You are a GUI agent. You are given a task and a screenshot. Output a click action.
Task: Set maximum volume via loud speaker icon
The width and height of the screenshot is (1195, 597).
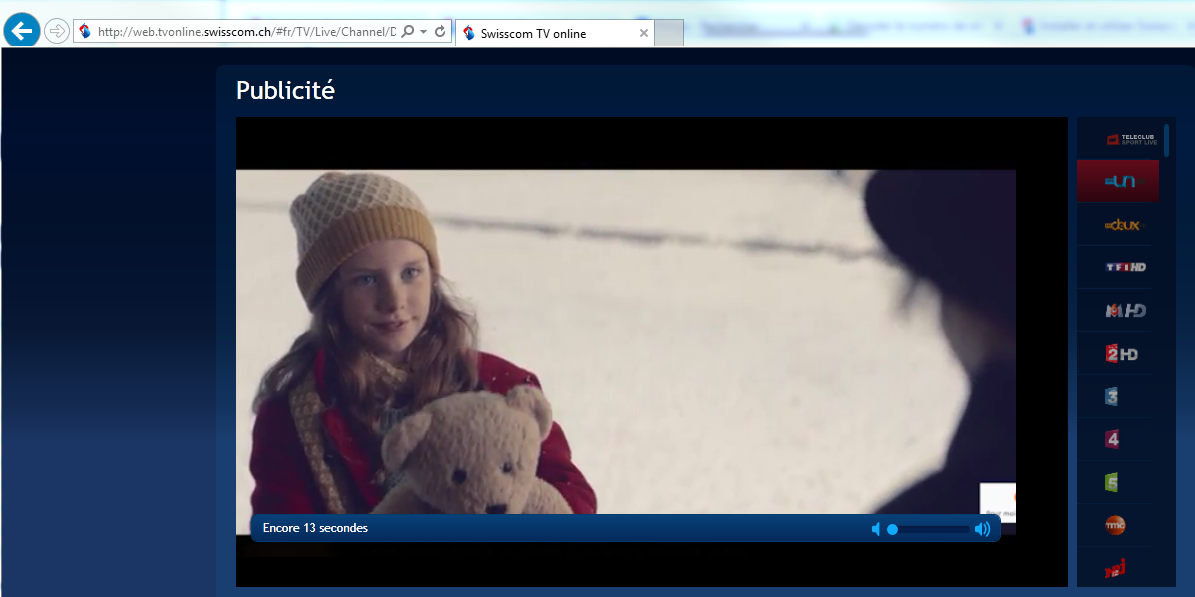tap(983, 529)
